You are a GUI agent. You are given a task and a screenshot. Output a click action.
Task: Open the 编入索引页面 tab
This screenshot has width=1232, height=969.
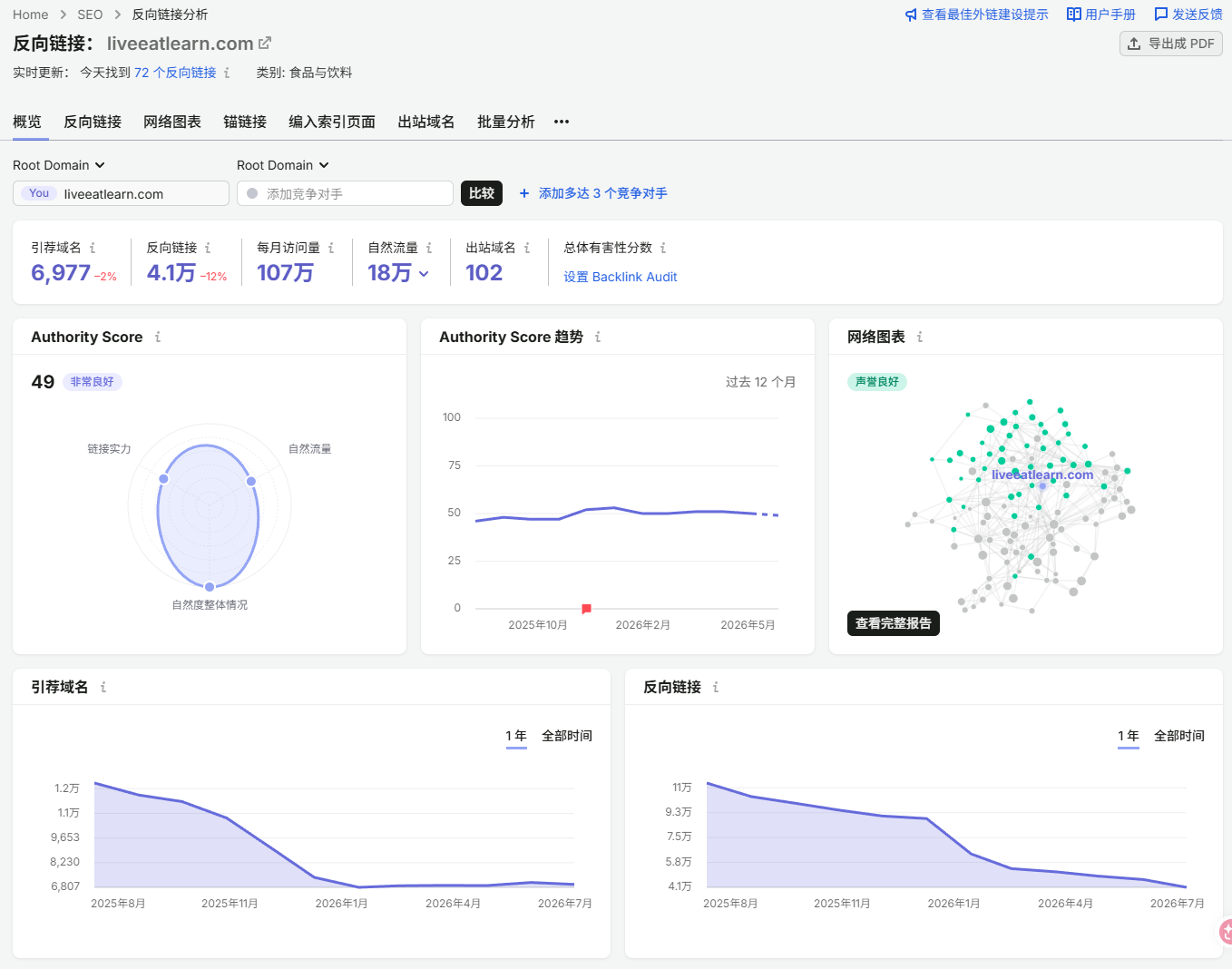pos(332,122)
